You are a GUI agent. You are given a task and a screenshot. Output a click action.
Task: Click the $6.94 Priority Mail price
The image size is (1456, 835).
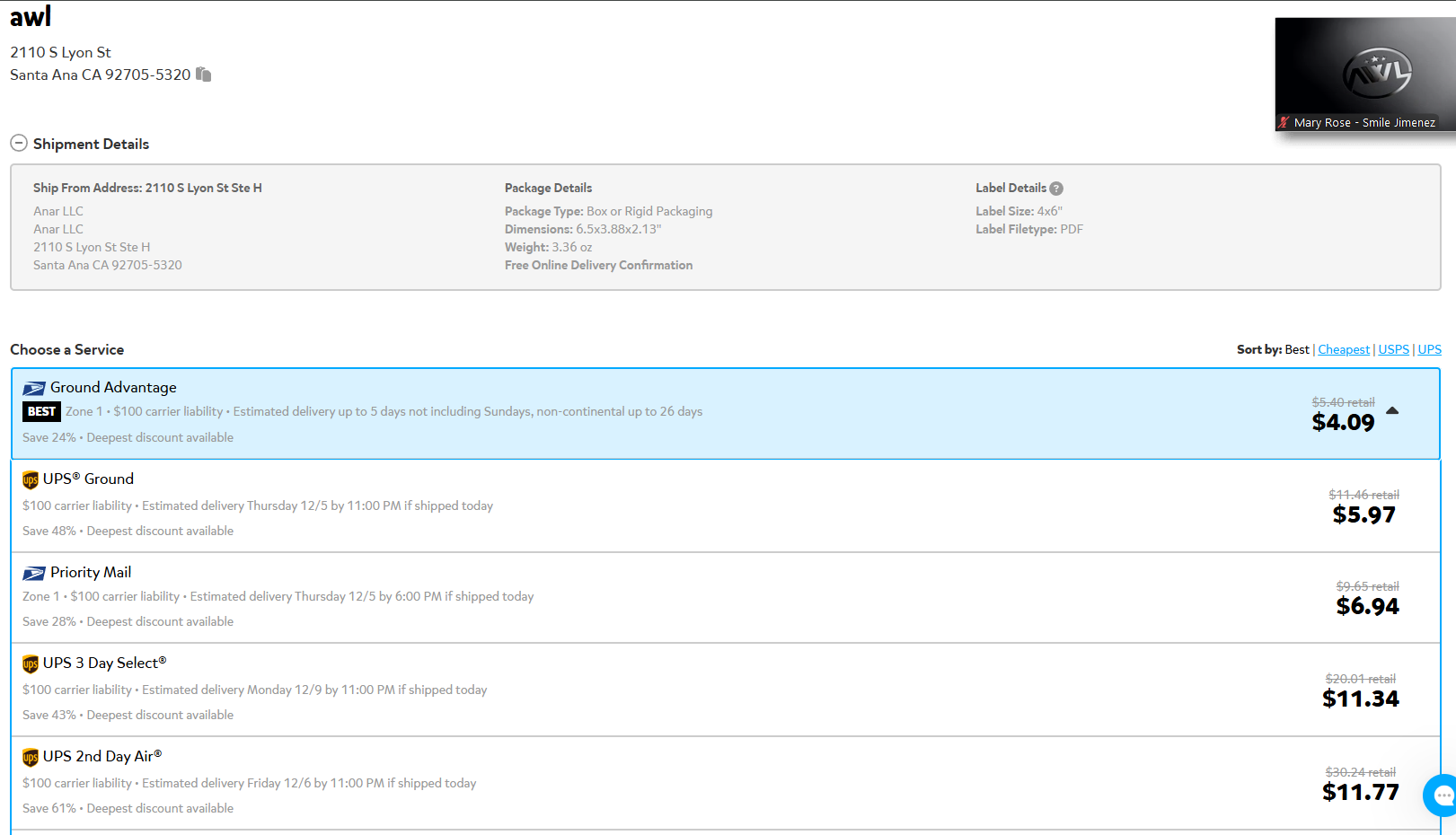(1367, 606)
